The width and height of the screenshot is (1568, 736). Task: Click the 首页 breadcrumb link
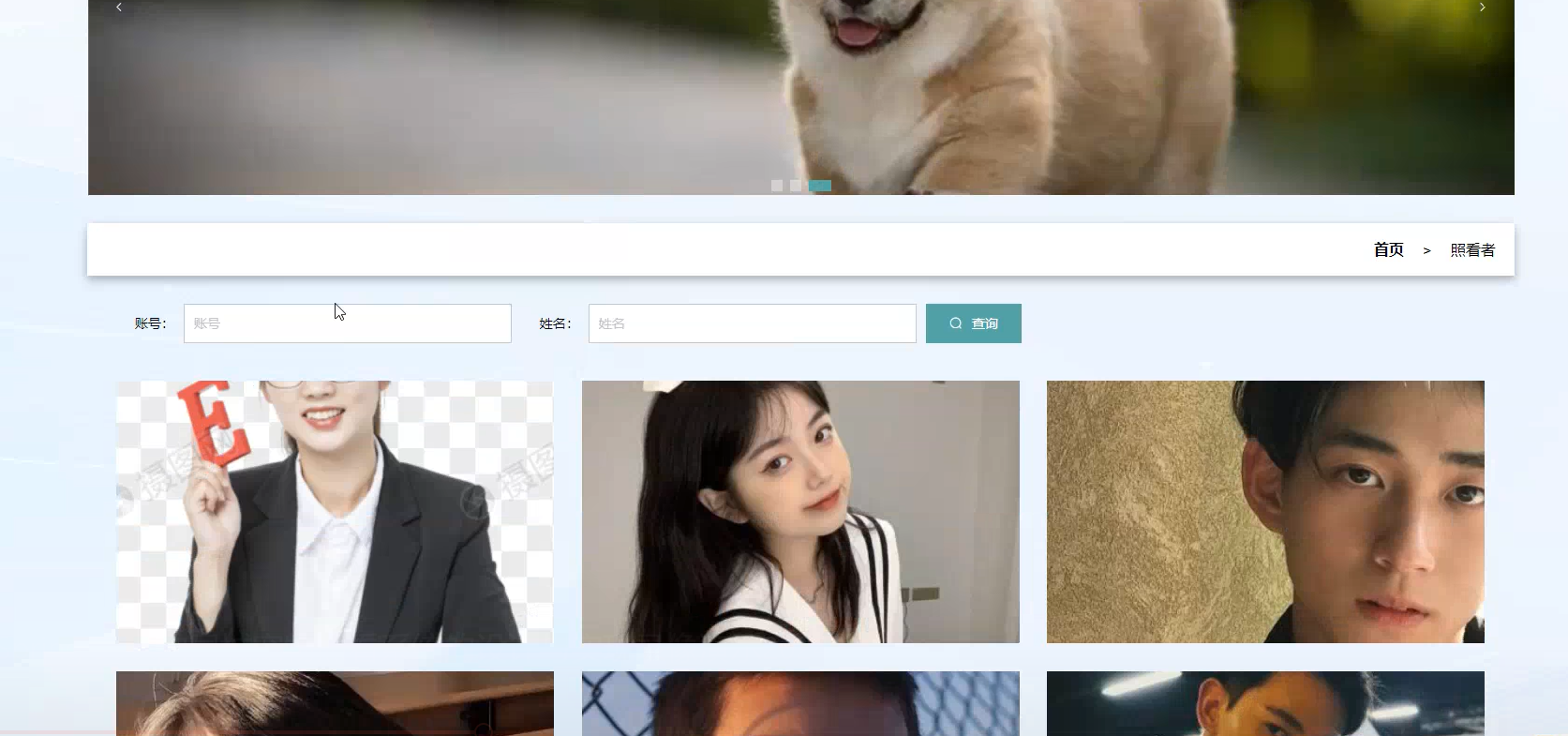point(1388,249)
